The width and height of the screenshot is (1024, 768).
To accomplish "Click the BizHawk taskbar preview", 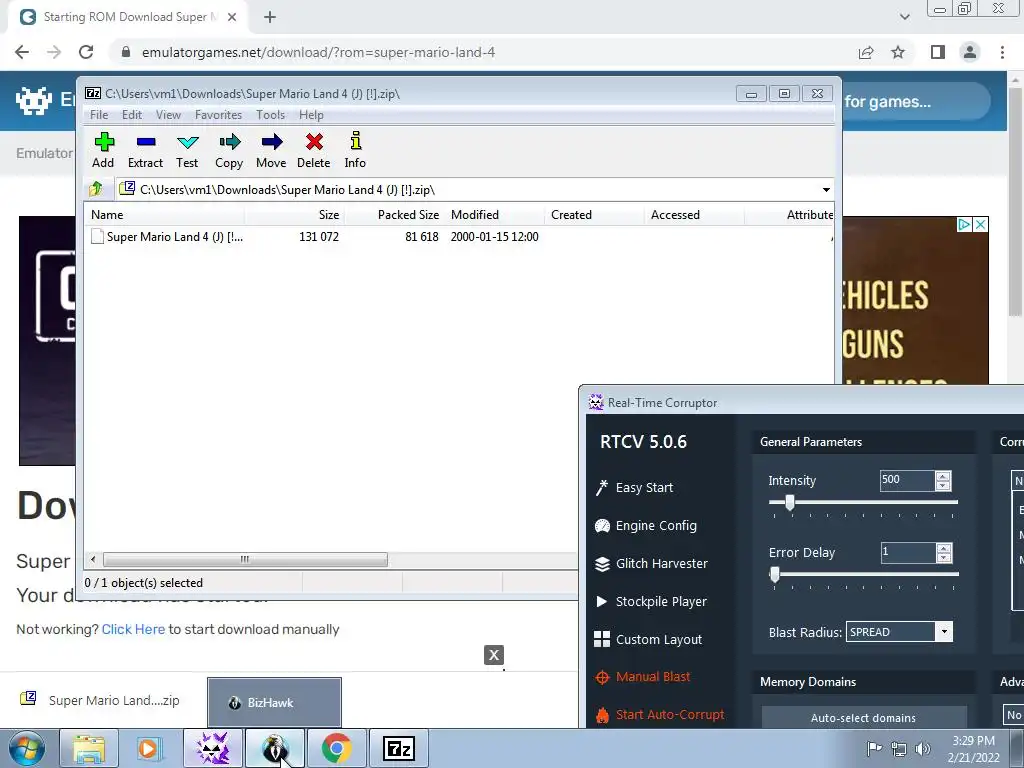I will (274, 702).
